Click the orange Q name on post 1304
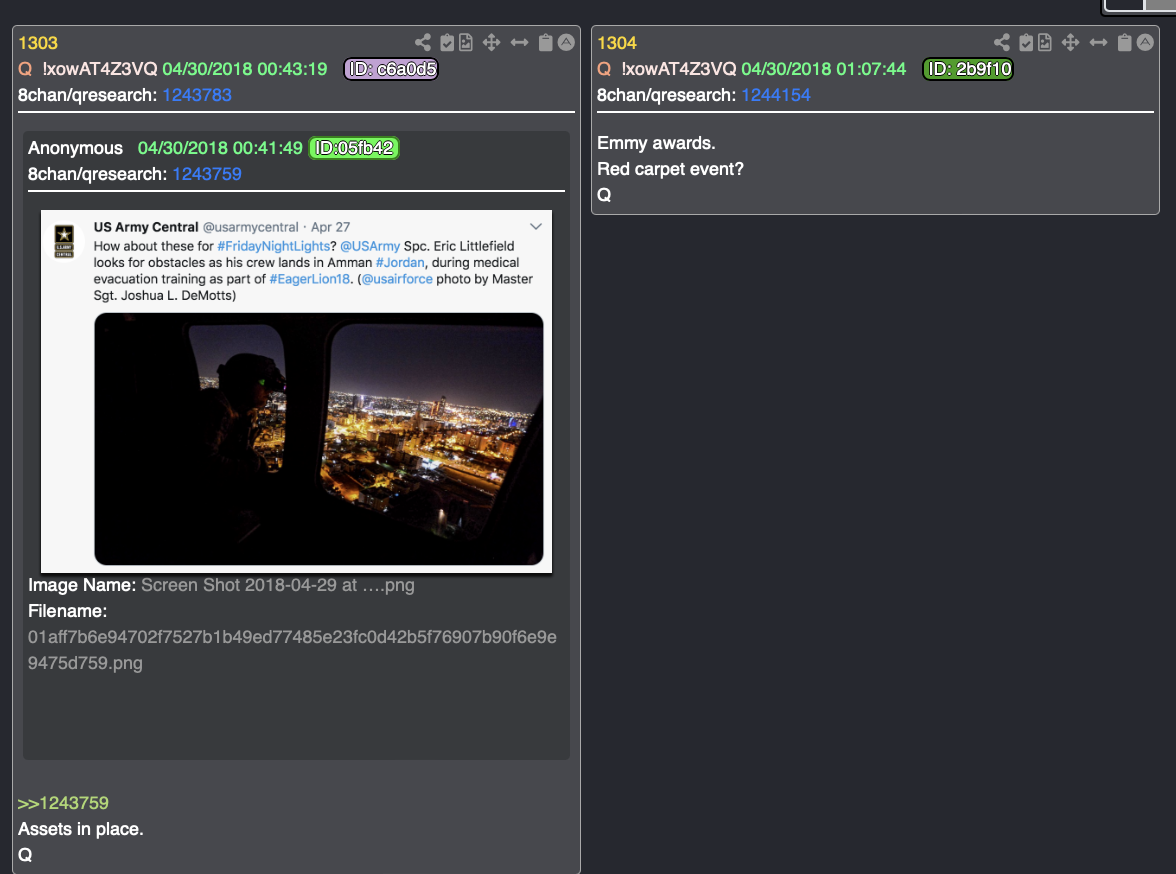Image resolution: width=1176 pixels, height=874 pixels. 604,69
